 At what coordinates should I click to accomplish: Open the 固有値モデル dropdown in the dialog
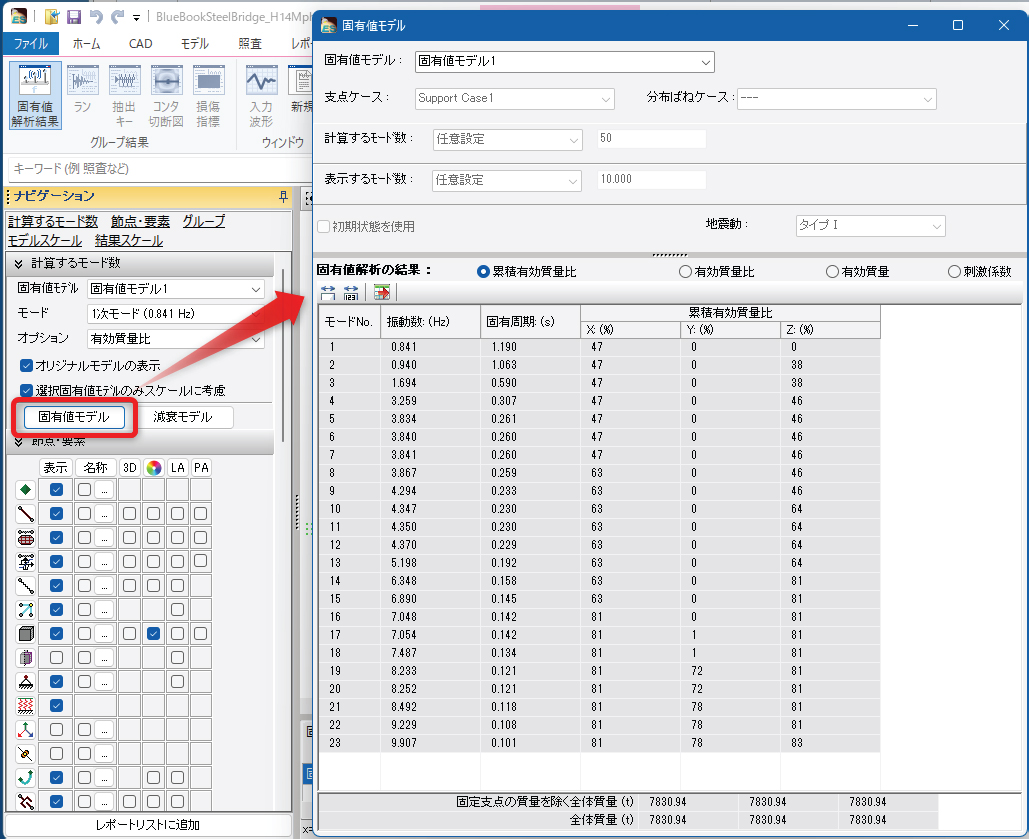tap(564, 62)
